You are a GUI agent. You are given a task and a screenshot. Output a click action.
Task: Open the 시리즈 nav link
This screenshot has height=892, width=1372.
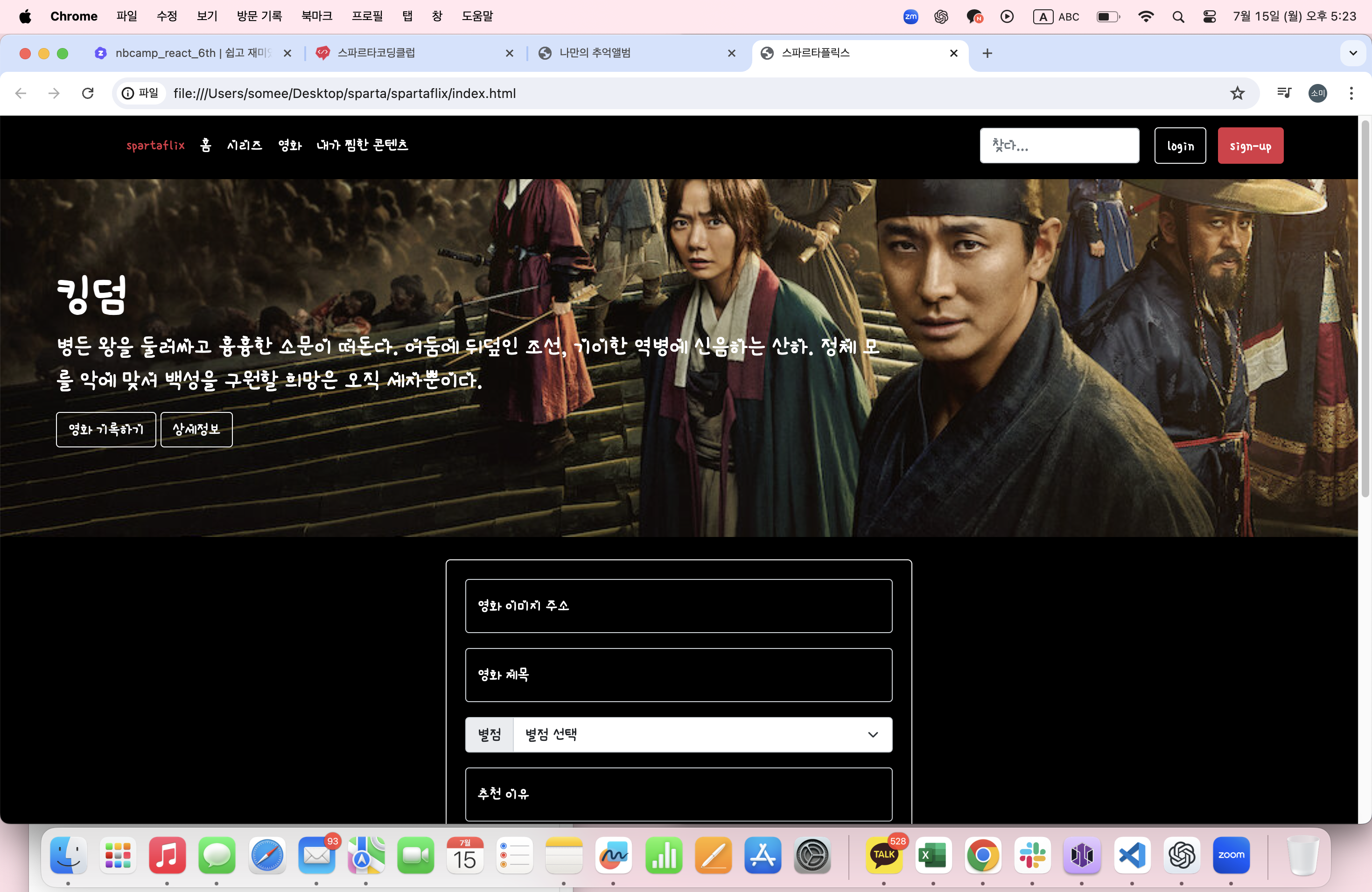tap(245, 145)
